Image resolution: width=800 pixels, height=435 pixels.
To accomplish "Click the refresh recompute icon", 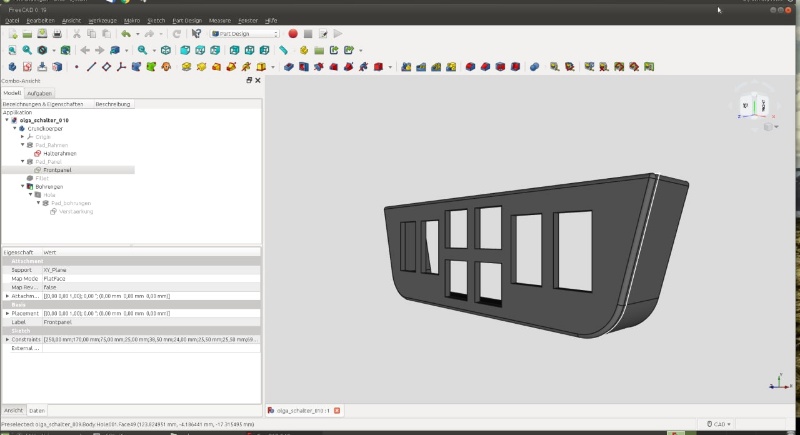I will tap(177, 33).
